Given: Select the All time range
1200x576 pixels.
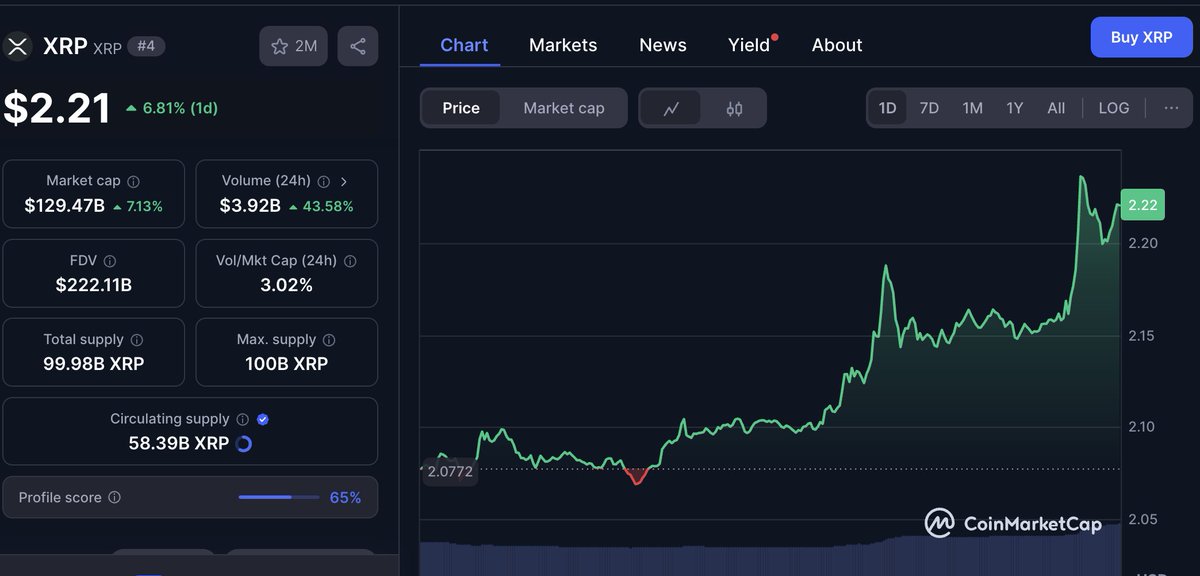Looking at the screenshot, I should pyautogui.click(x=1056, y=108).
